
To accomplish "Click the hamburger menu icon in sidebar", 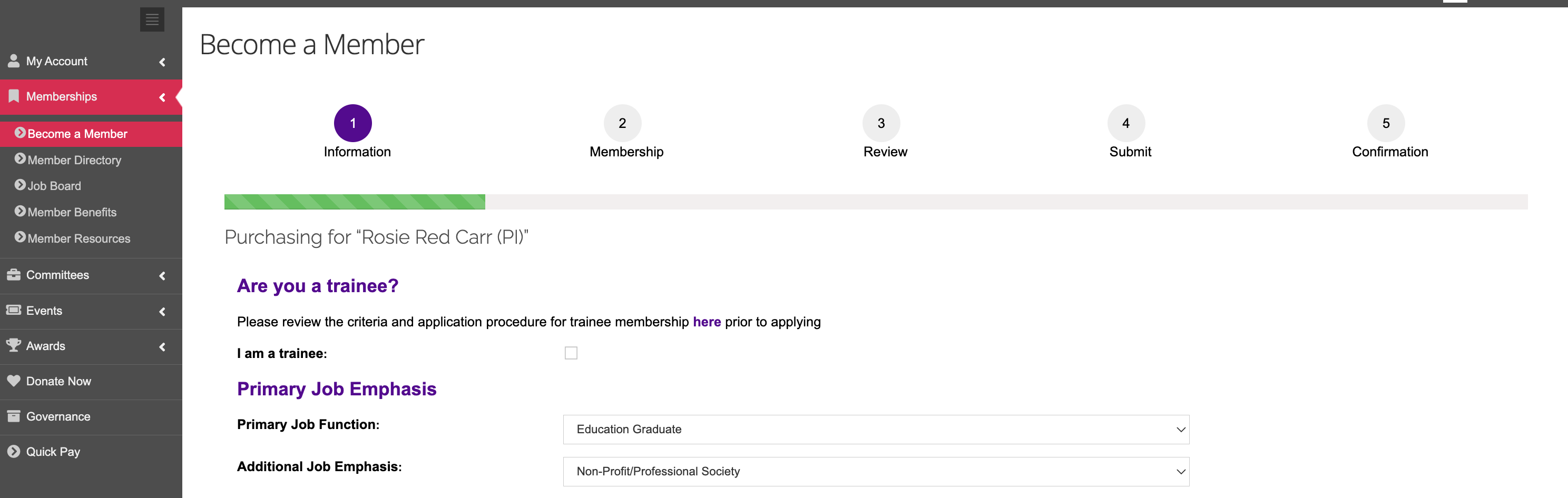I will [x=152, y=19].
